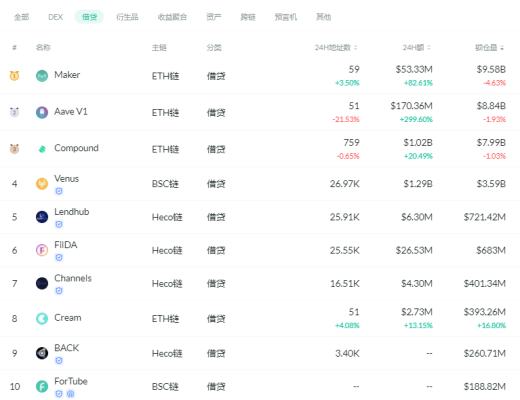Screen dimensions: 520x400
Task: Click the Aave V1 project logo
Action: coord(42,113)
